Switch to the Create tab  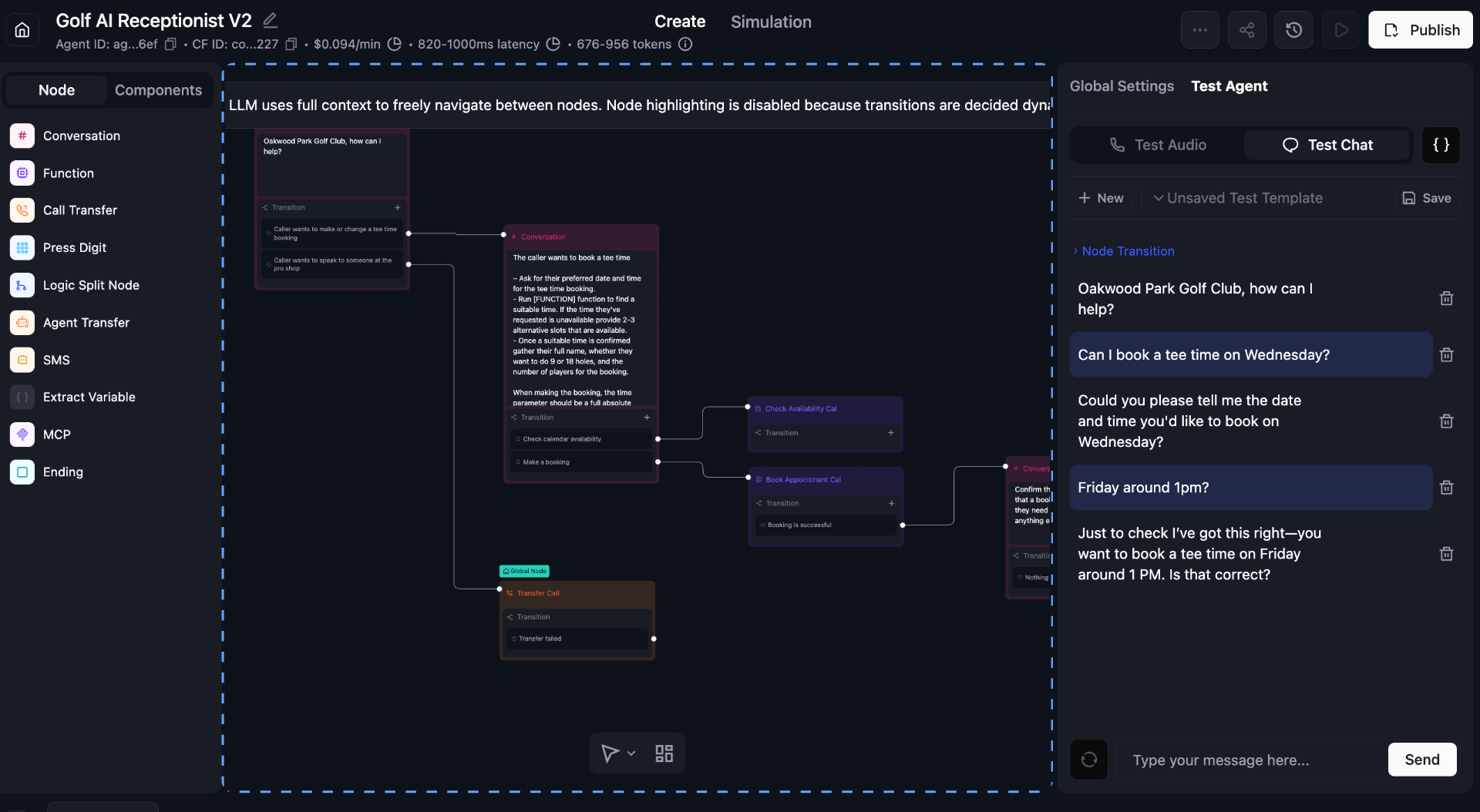tap(679, 22)
